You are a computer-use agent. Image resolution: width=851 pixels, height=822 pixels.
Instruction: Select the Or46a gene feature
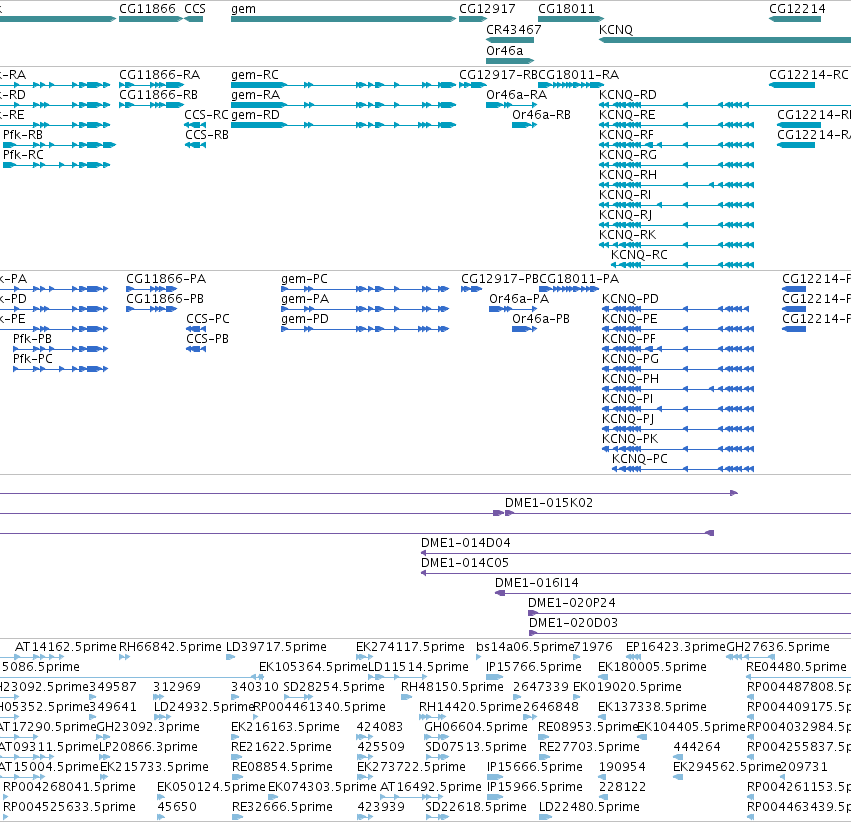click(x=510, y=60)
